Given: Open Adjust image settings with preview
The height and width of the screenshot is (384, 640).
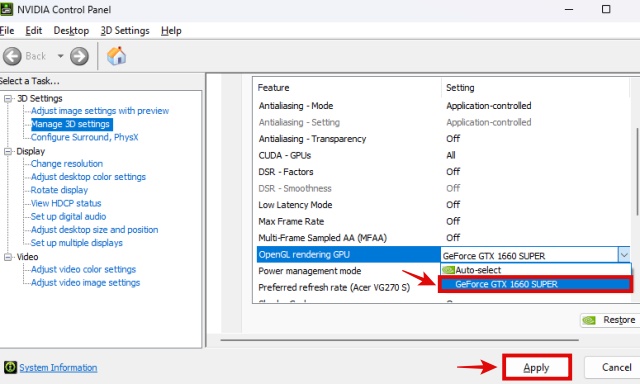Looking at the screenshot, I should click(100, 111).
